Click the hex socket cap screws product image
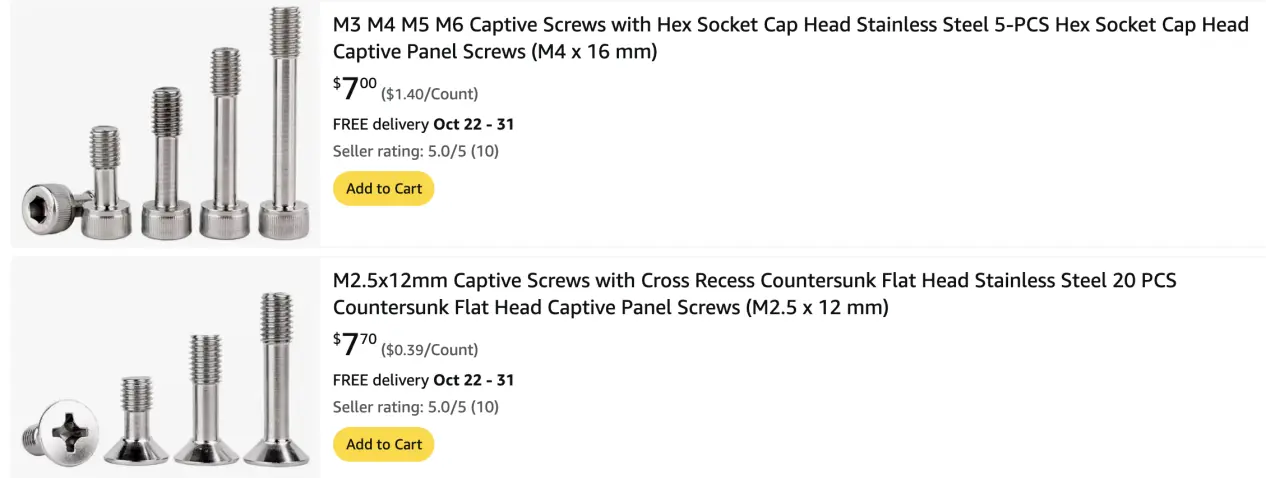 pyautogui.click(x=166, y=124)
